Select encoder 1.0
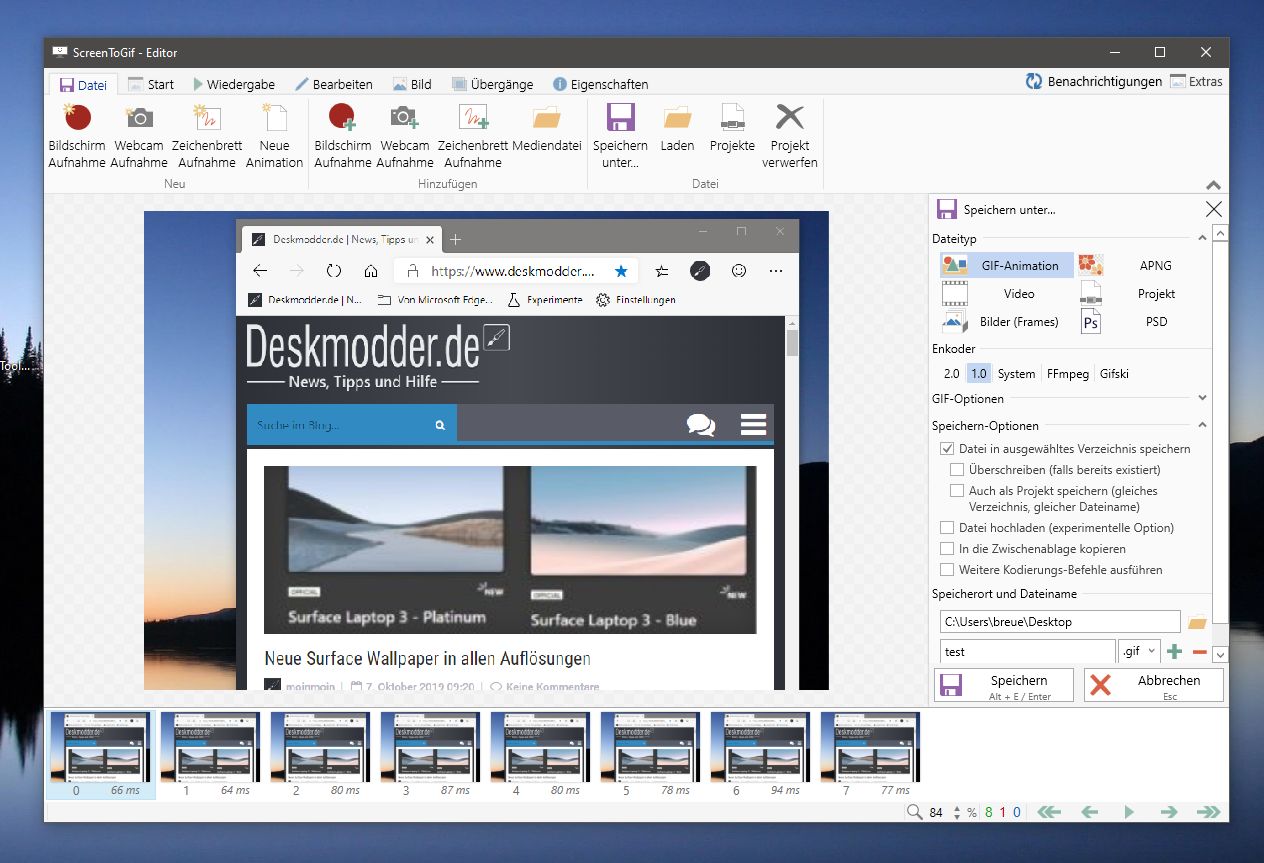The width and height of the screenshot is (1264, 863). tap(978, 374)
